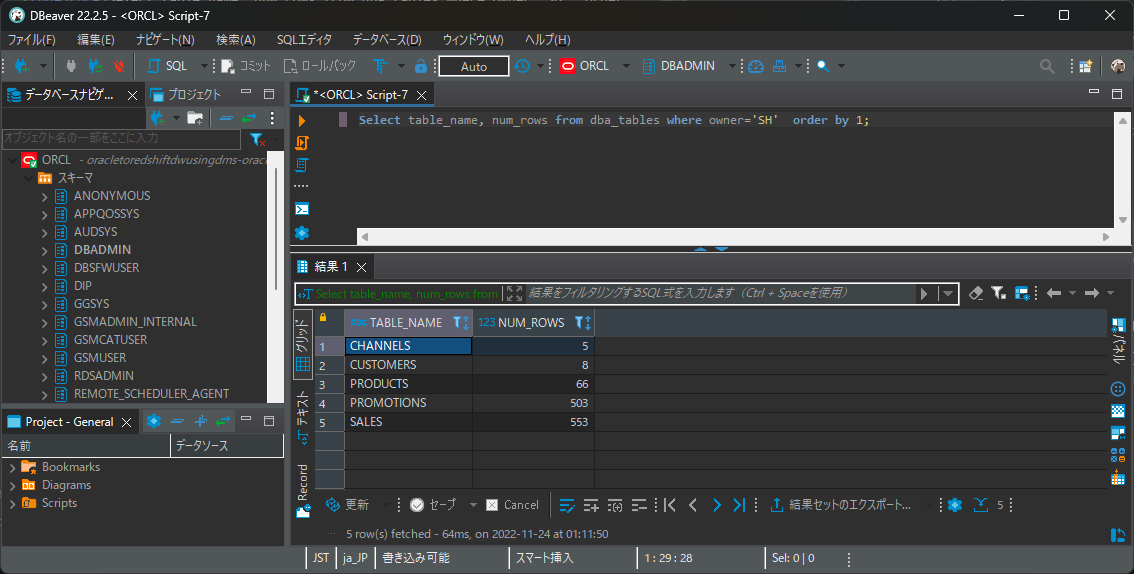
Task: Click the blue magnifier search icon
Action: pyautogui.click(x=823, y=66)
